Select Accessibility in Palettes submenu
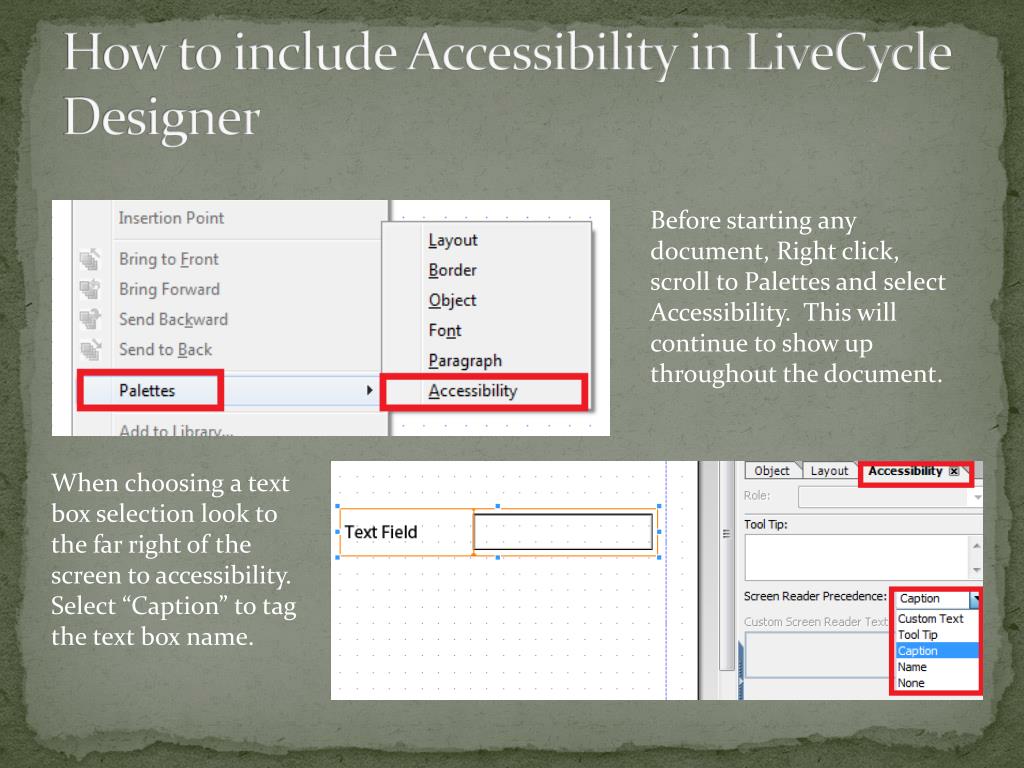 click(x=473, y=391)
